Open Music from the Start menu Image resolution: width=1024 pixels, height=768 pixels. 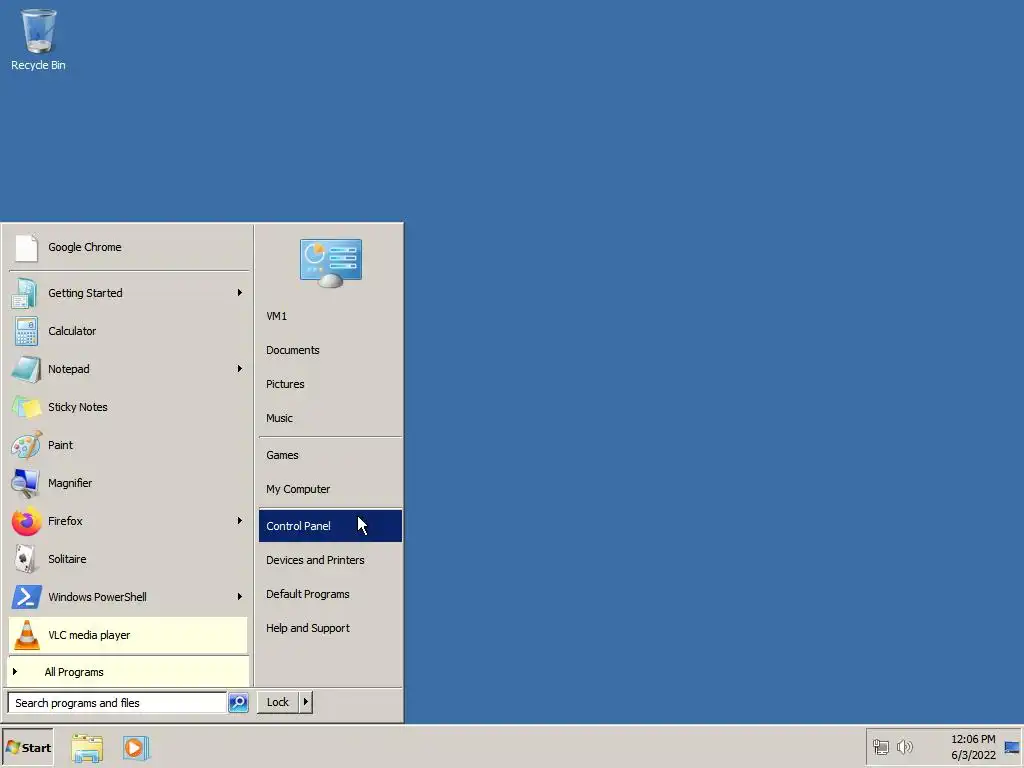tap(330, 418)
